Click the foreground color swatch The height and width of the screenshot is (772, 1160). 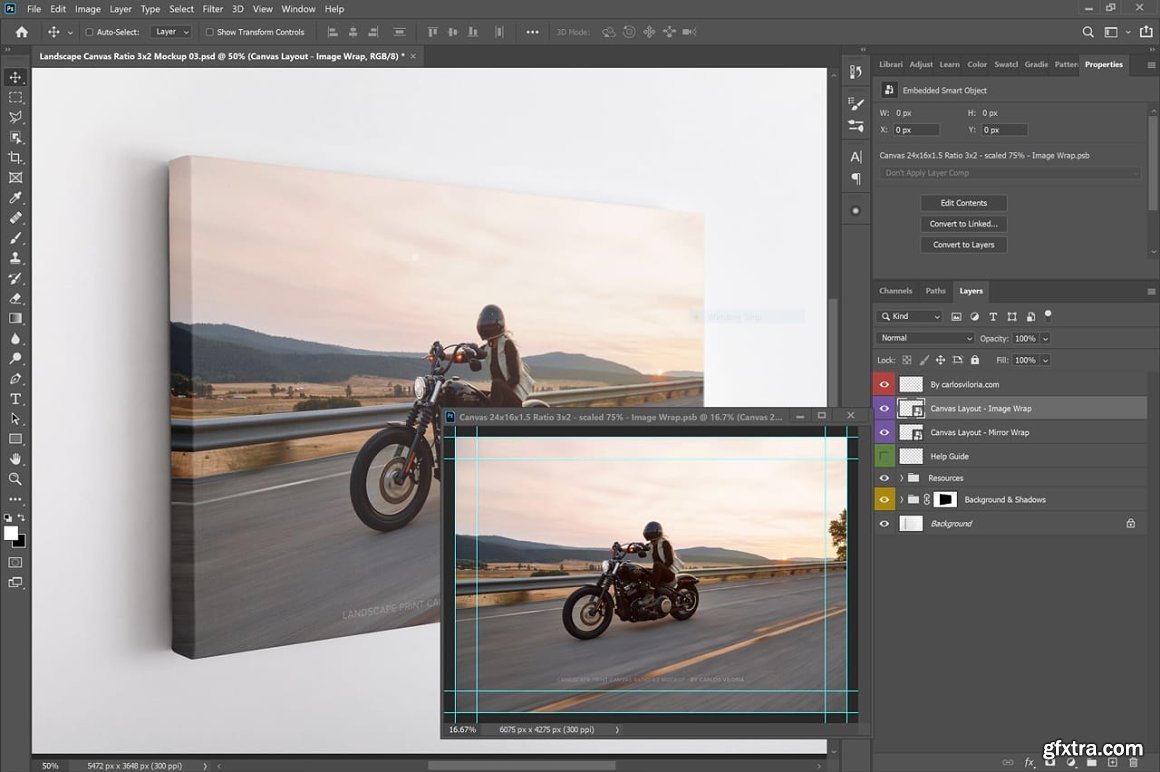coord(11,534)
